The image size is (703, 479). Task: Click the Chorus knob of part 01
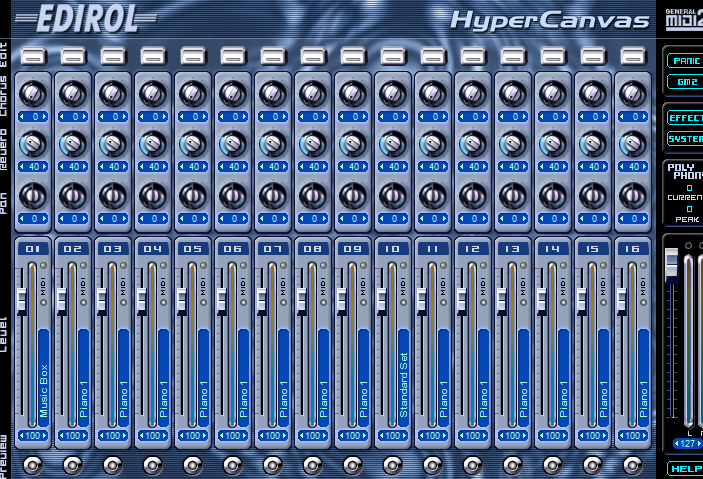(33, 94)
